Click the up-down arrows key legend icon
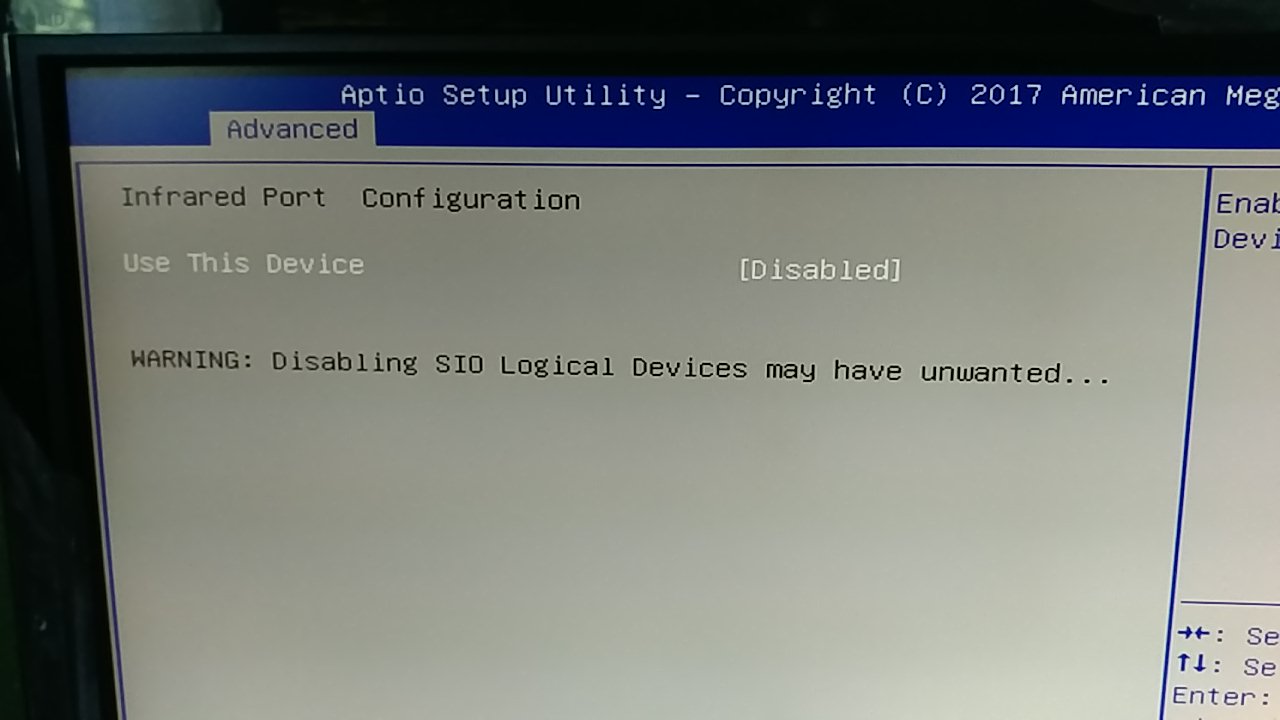 point(1194,664)
